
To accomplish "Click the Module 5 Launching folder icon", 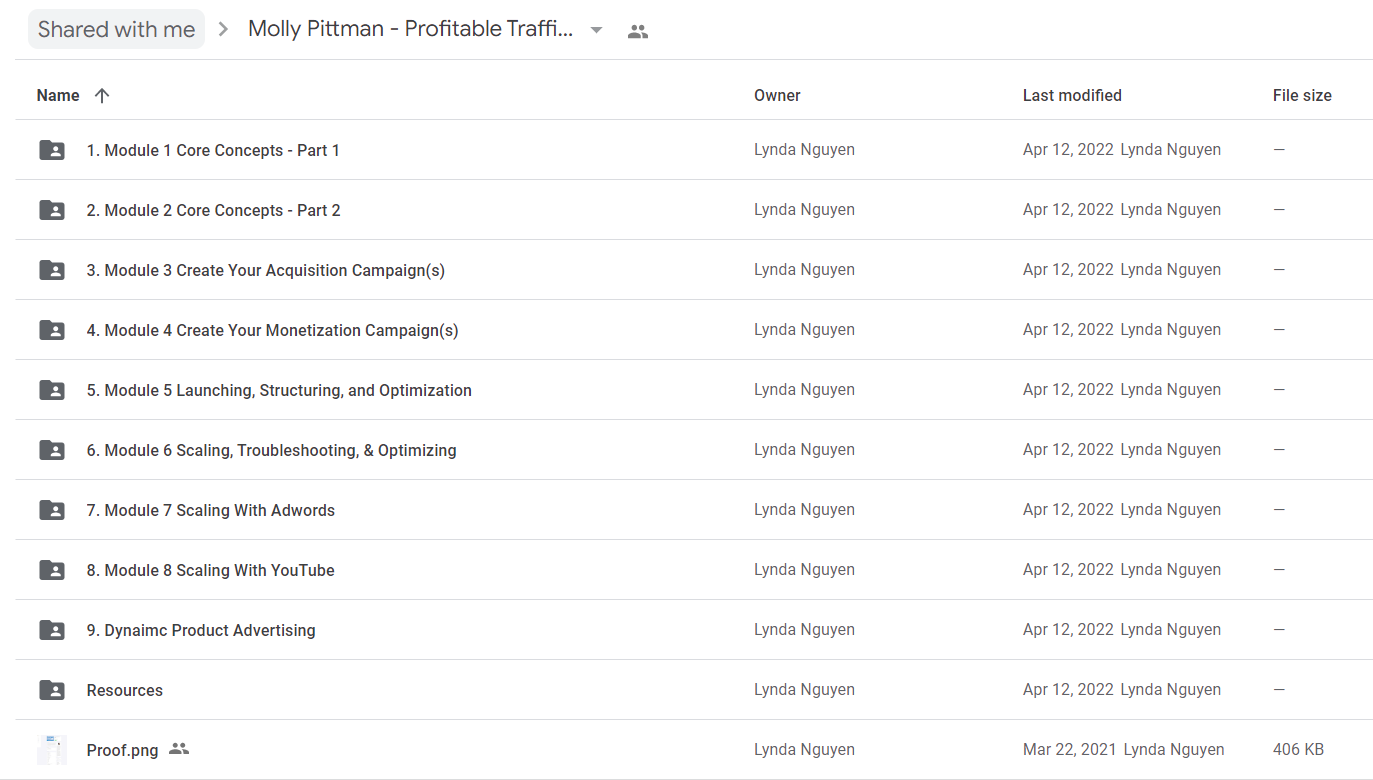I will click(52, 390).
